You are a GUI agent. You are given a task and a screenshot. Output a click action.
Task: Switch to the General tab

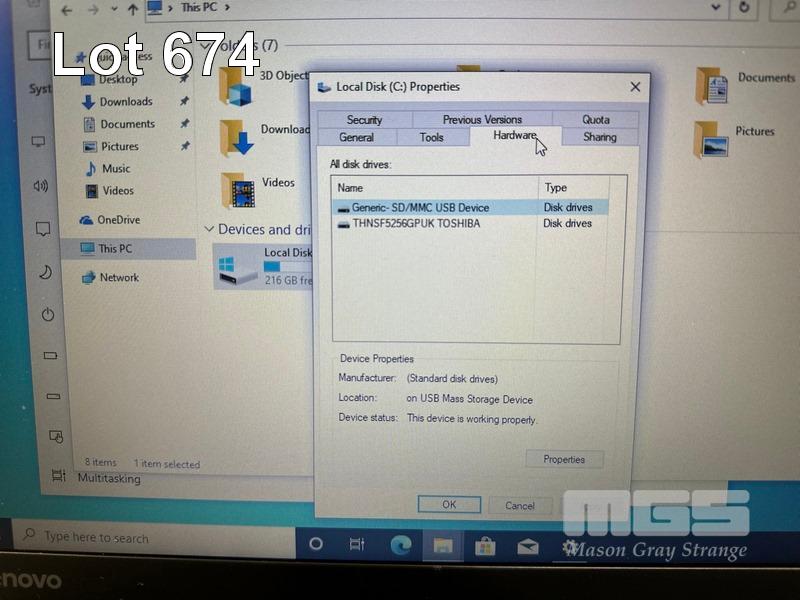[357, 137]
